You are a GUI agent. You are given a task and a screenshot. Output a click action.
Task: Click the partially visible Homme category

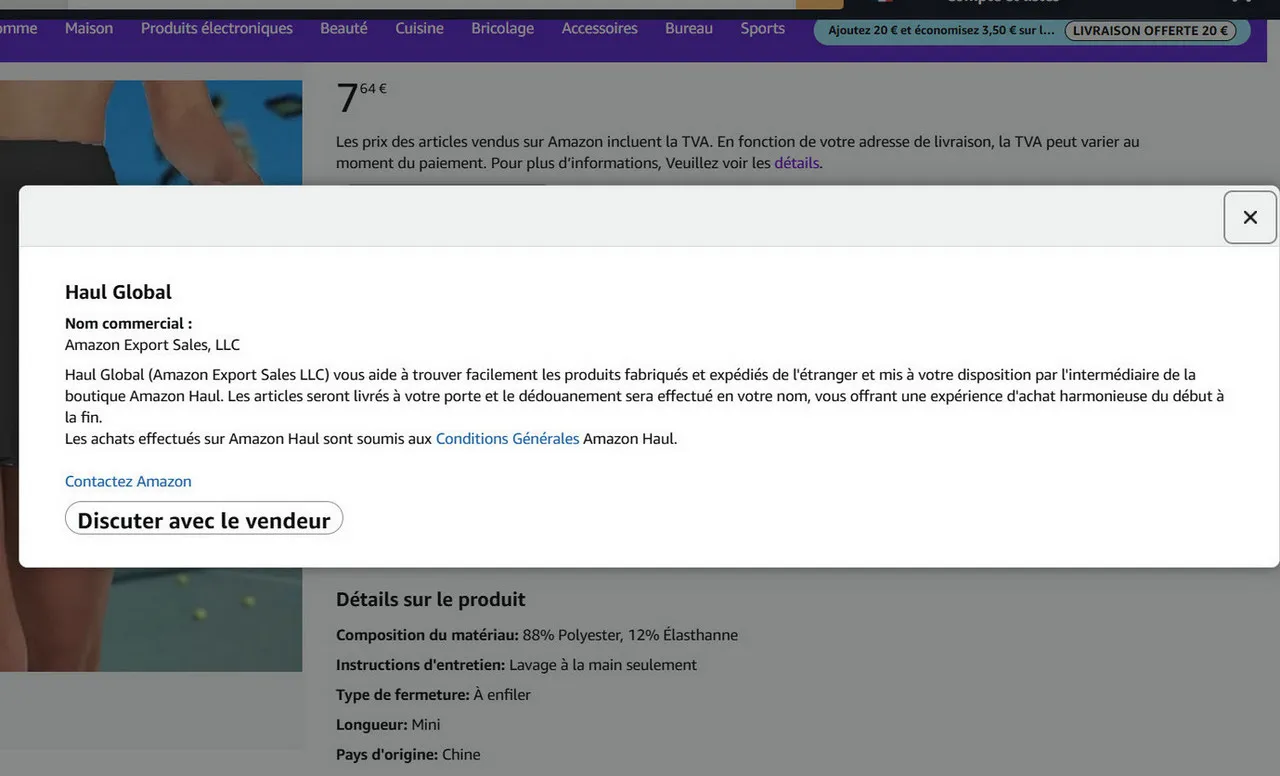pyautogui.click(x=18, y=28)
